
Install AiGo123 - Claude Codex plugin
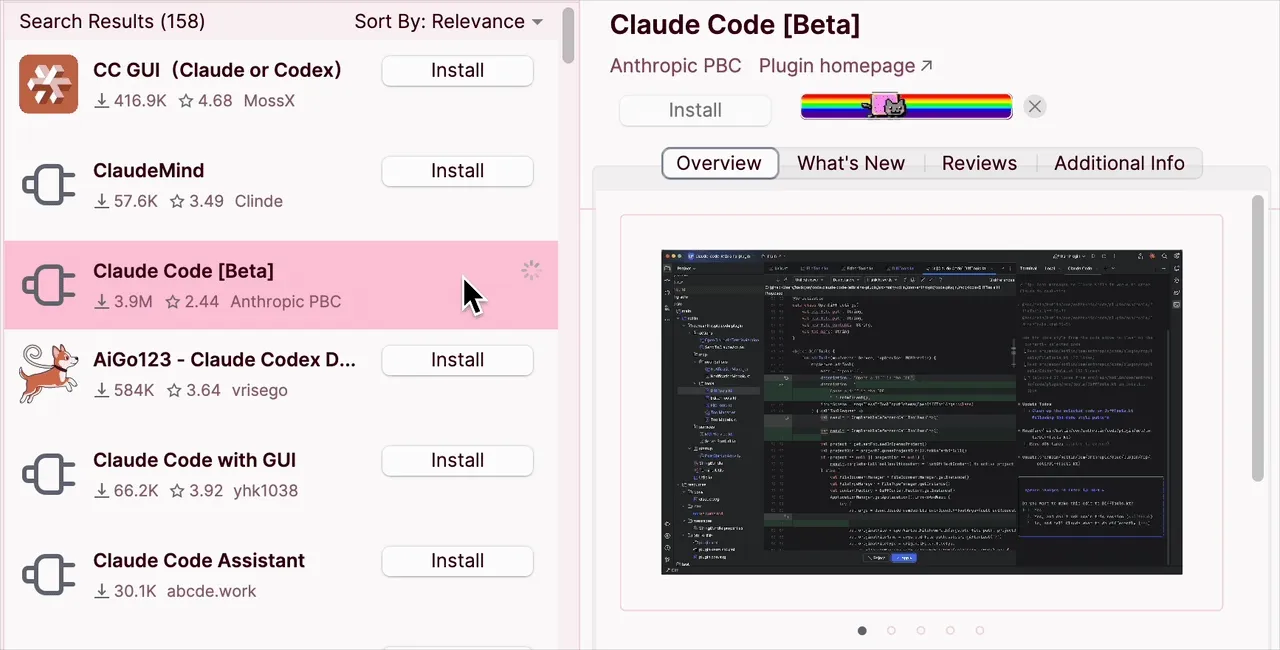457,360
